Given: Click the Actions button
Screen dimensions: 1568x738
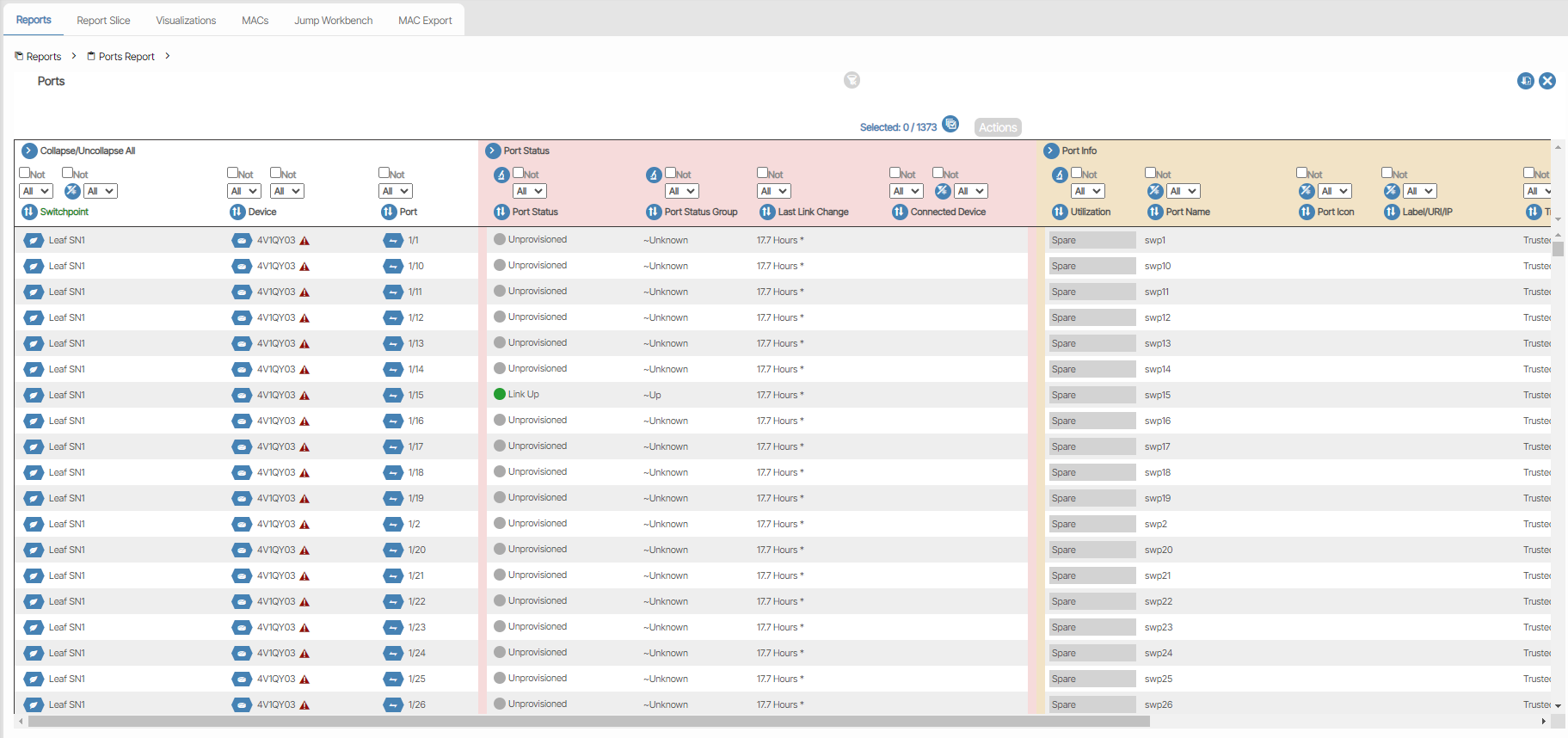Looking at the screenshot, I should [x=998, y=127].
